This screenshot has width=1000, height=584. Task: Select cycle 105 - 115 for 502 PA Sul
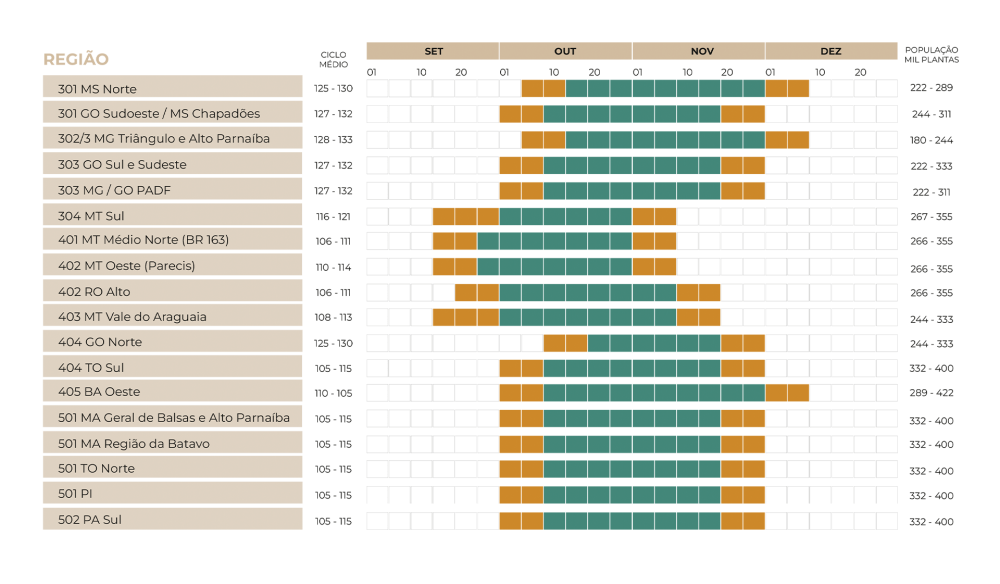point(334,522)
